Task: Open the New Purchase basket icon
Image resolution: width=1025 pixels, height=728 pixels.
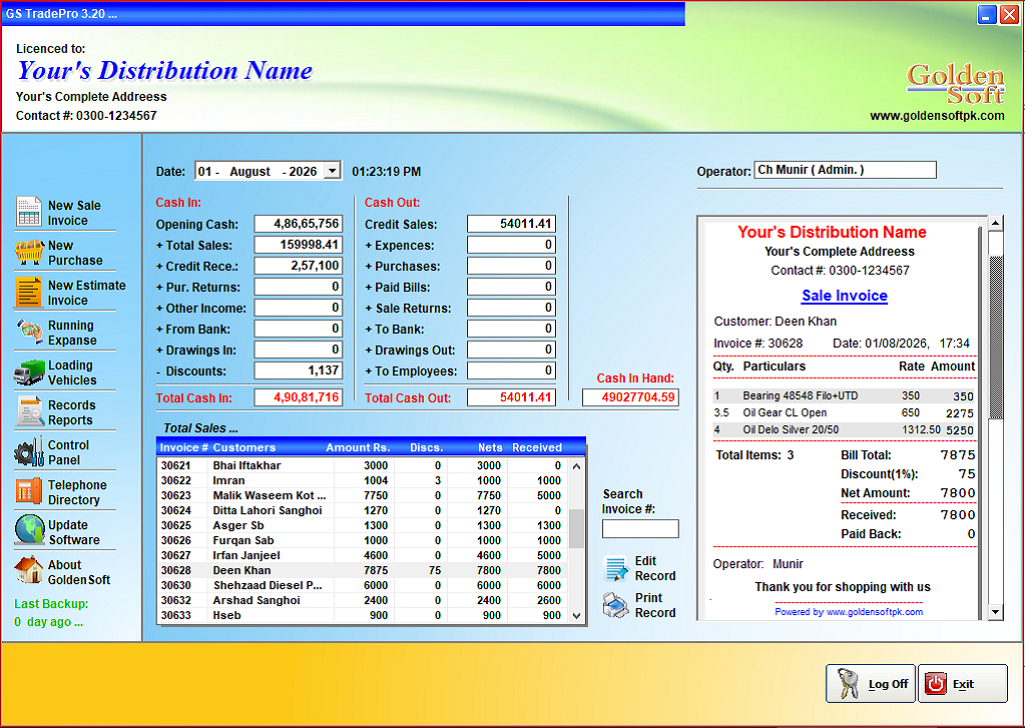Action: click(29, 252)
